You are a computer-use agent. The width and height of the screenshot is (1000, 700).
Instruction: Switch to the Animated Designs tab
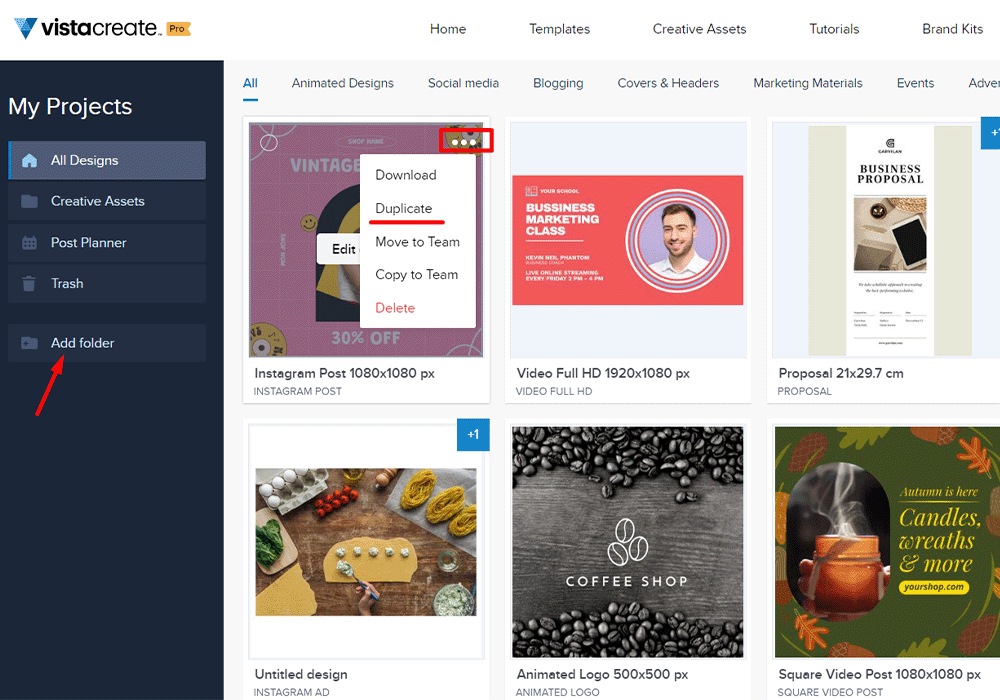click(342, 83)
